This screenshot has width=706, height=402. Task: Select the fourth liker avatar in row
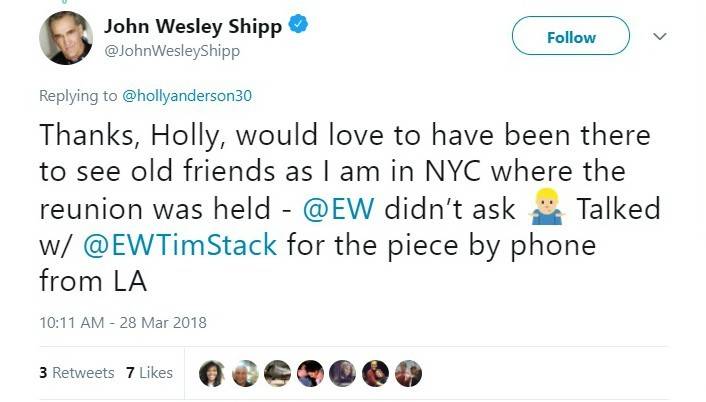pyautogui.click(x=310, y=373)
